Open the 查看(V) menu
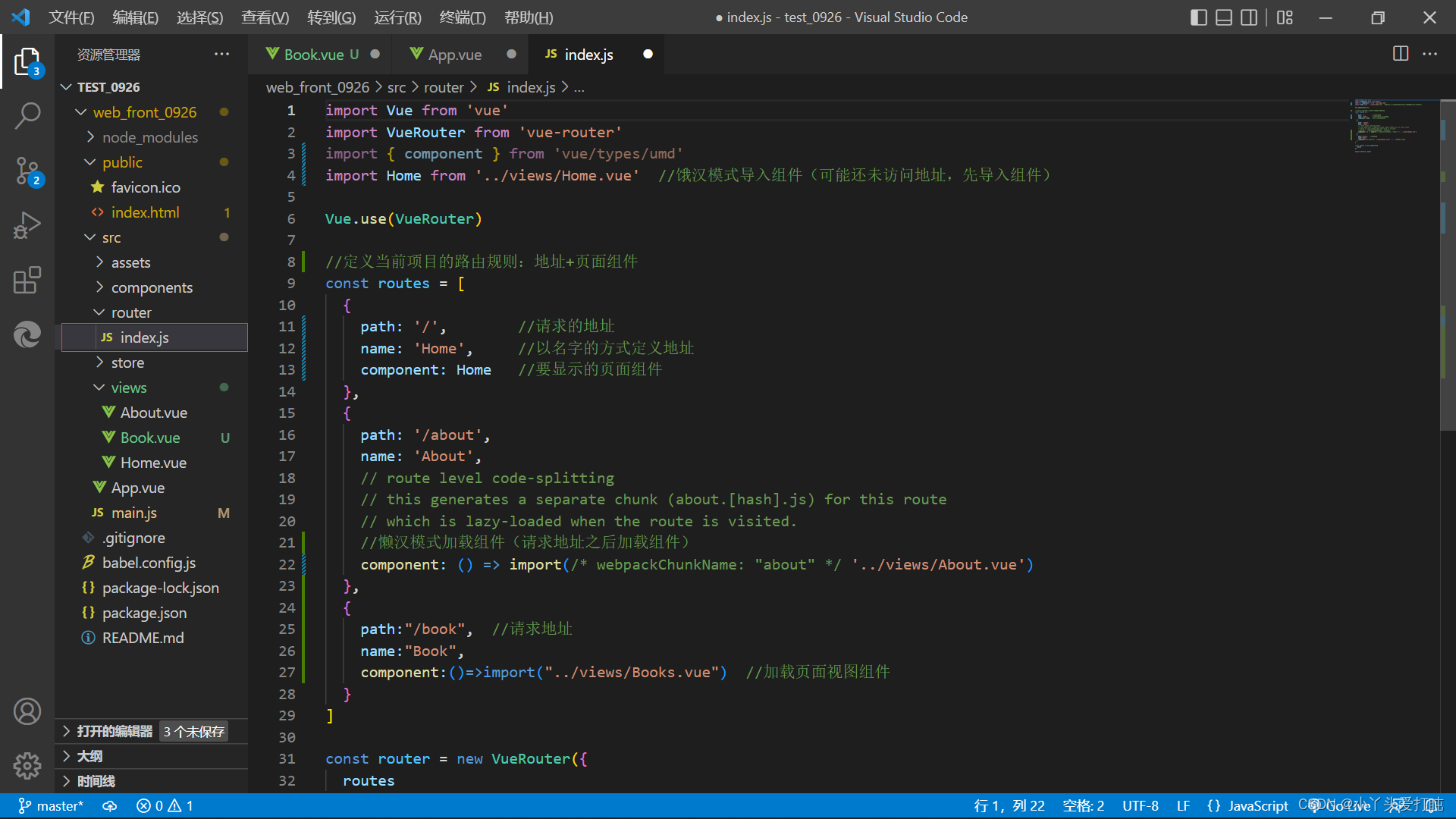 tap(265, 17)
